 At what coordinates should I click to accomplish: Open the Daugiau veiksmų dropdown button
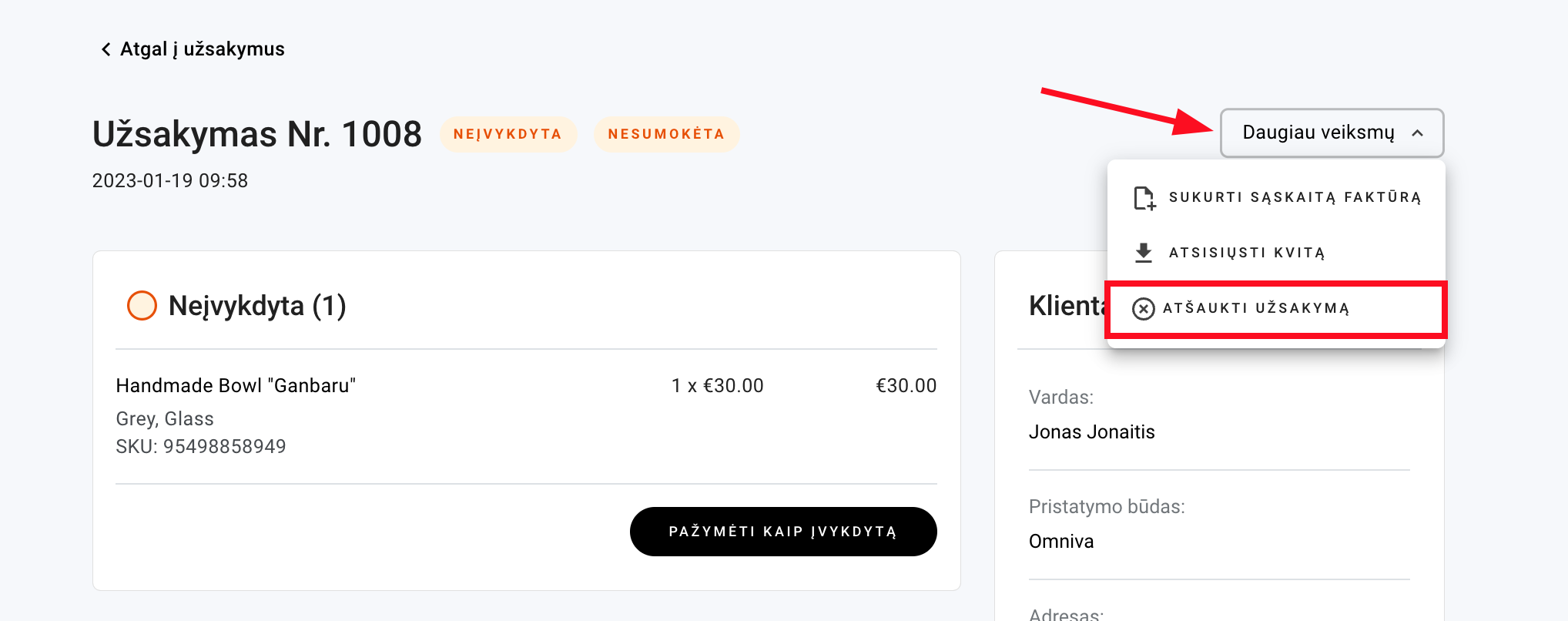[x=1332, y=133]
